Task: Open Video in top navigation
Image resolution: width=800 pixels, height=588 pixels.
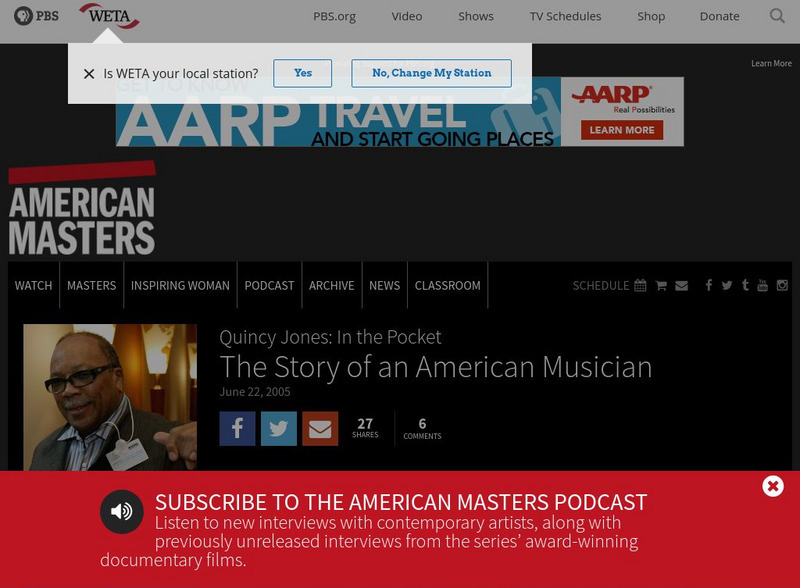Action: [x=407, y=16]
